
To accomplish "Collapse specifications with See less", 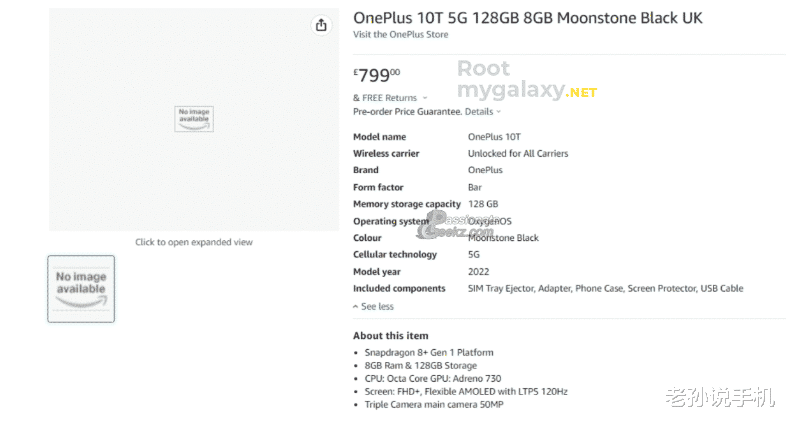I will (x=374, y=306).
